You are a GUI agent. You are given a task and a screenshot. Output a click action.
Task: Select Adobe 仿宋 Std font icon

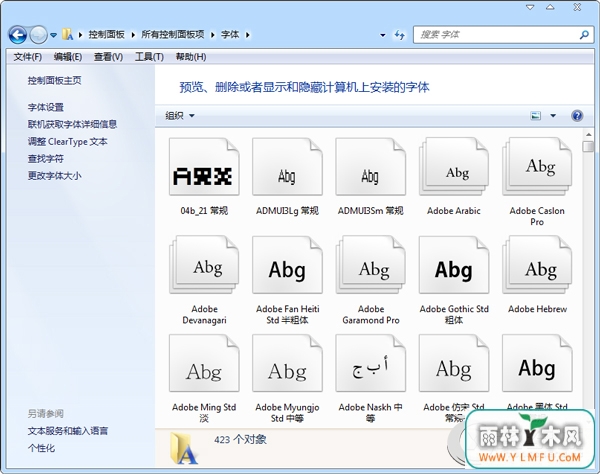click(x=454, y=363)
